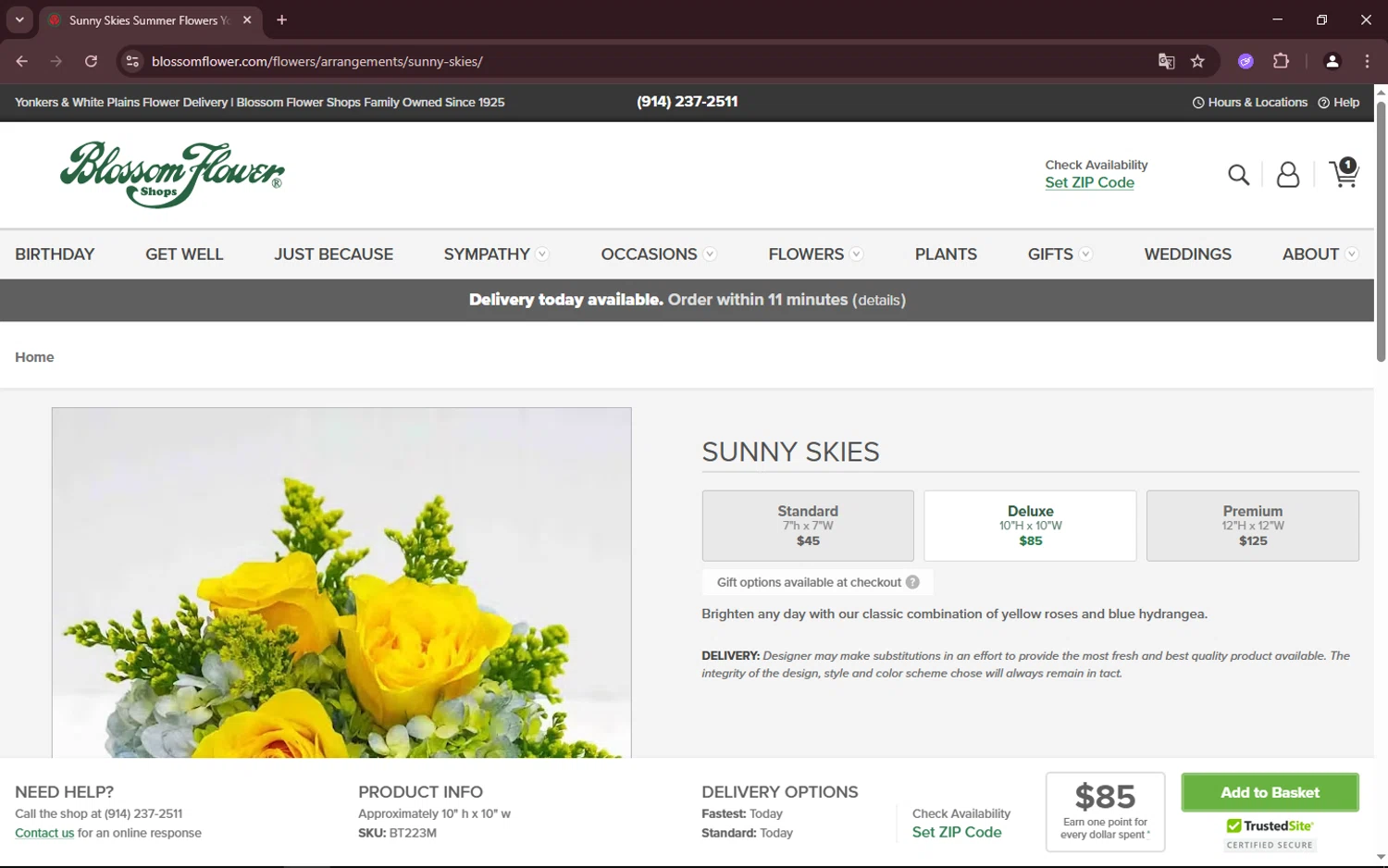The width and height of the screenshot is (1388, 868).
Task: Expand the Gifts menu chevron
Action: tap(1086, 254)
